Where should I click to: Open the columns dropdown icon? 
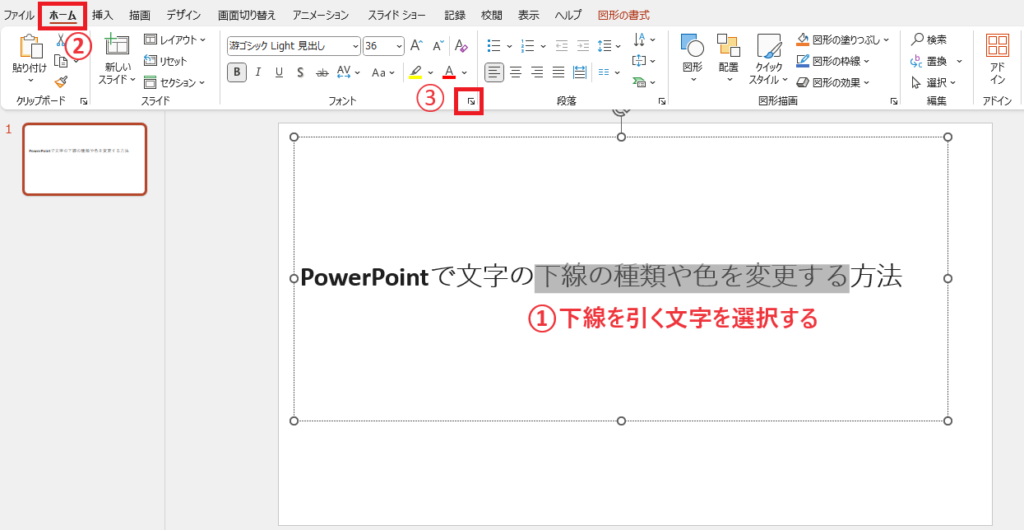pyautogui.click(x=607, y=72)
